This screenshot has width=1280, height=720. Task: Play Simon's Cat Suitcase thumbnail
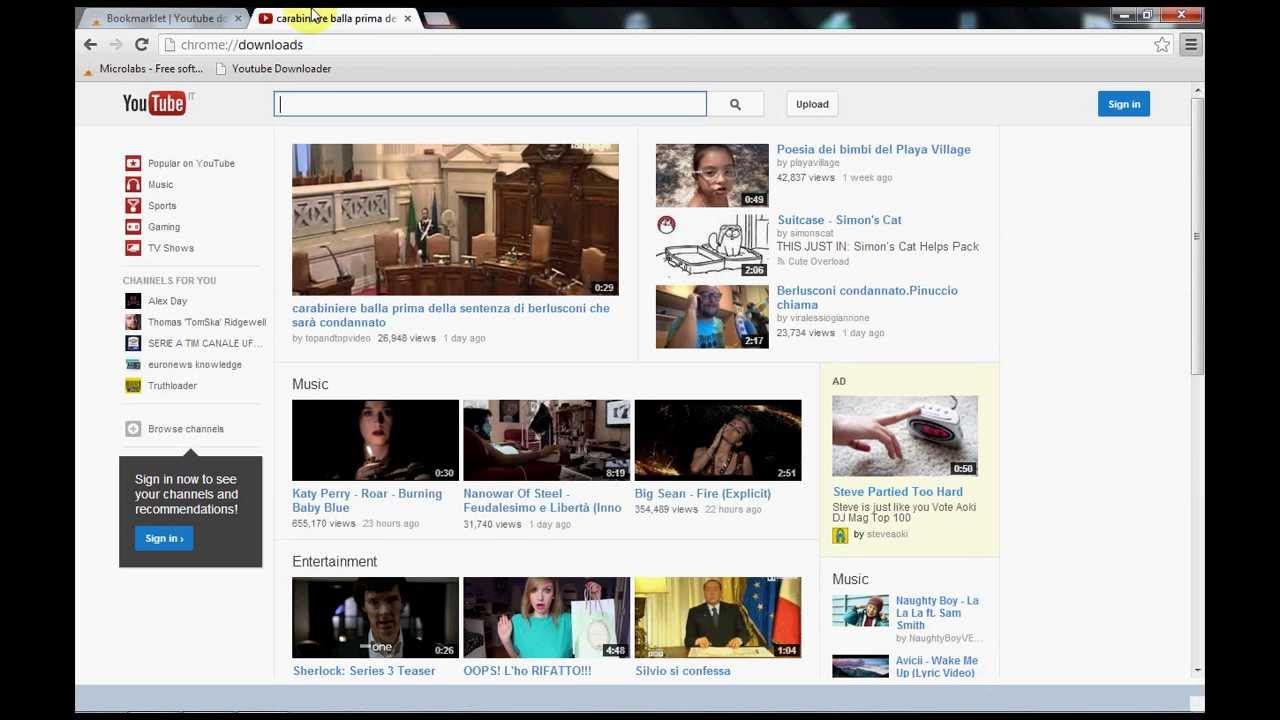pos(712,246)
